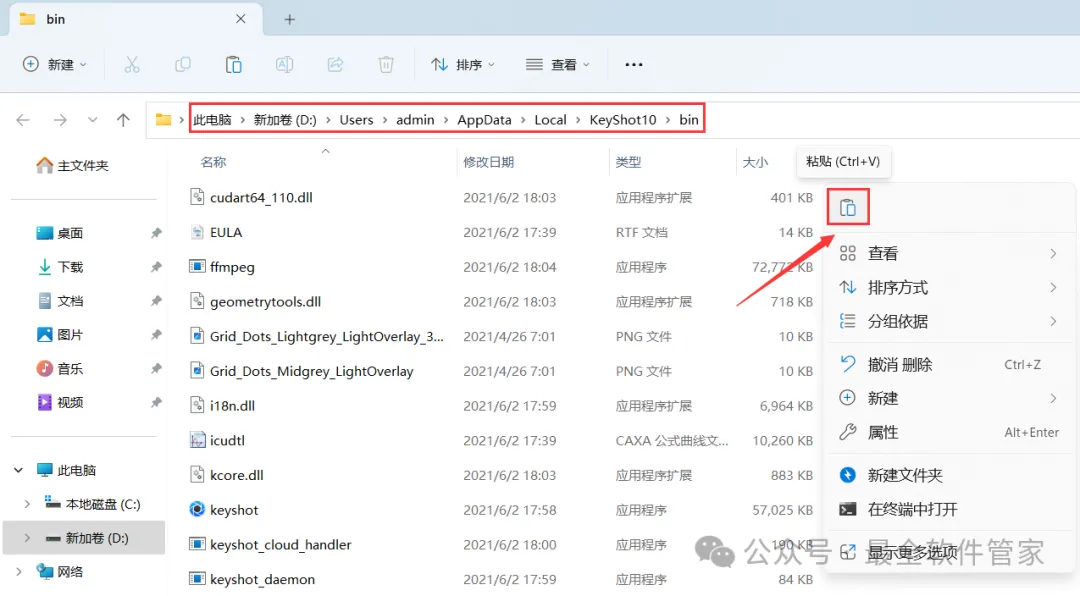The image size is (1080, 596).
Task: Open the 新建 new item dropdown
Action: point(54,65)
